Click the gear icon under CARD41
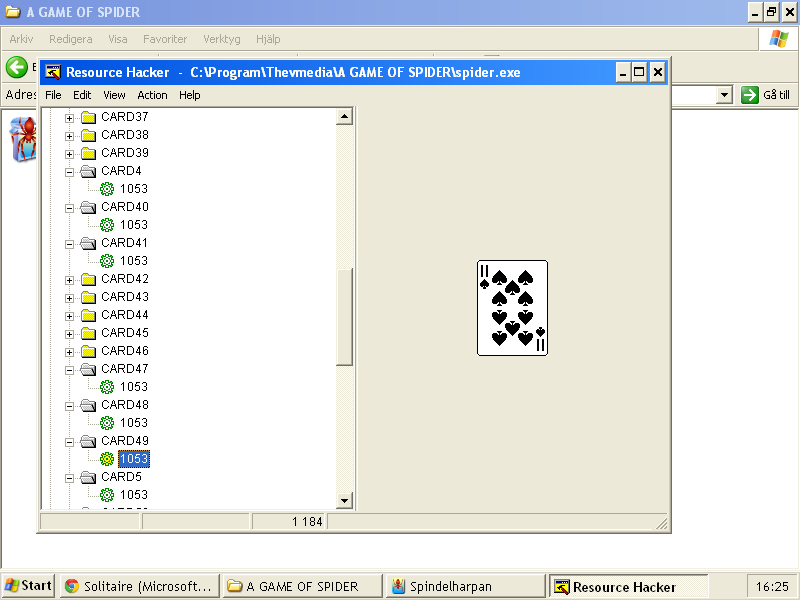Image resolution: width=800 pixels, height=600 pixels. pos(107,261)
